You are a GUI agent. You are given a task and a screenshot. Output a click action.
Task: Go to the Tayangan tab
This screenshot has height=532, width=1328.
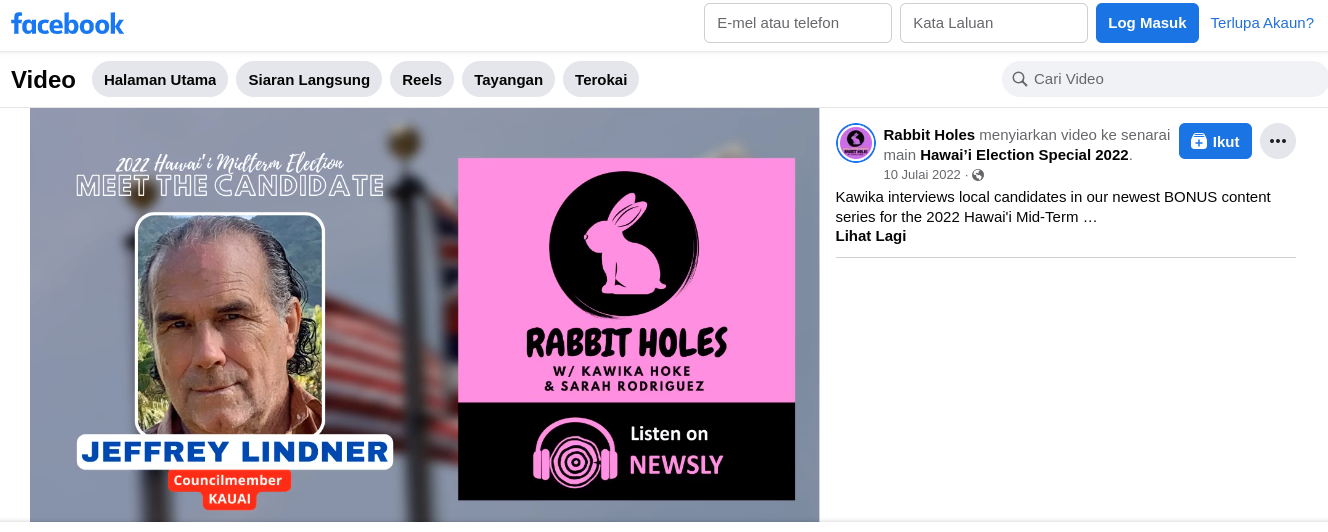(x=508, y=79)
